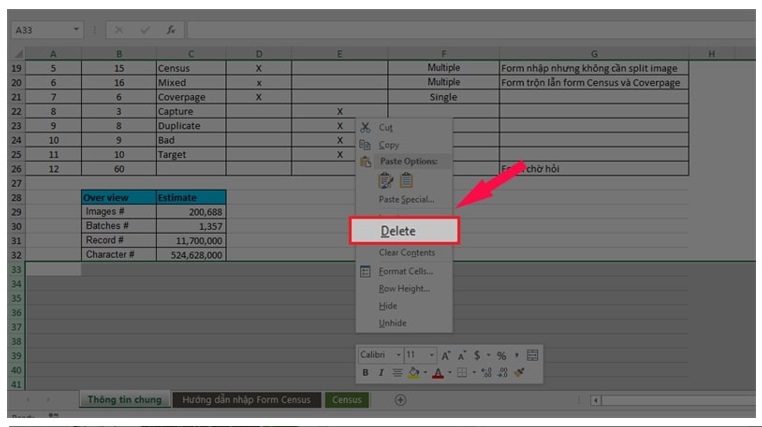The image size is (762, 427).
Task: Click the fill color bucket in mini toolbar
Action: [415, 373]
